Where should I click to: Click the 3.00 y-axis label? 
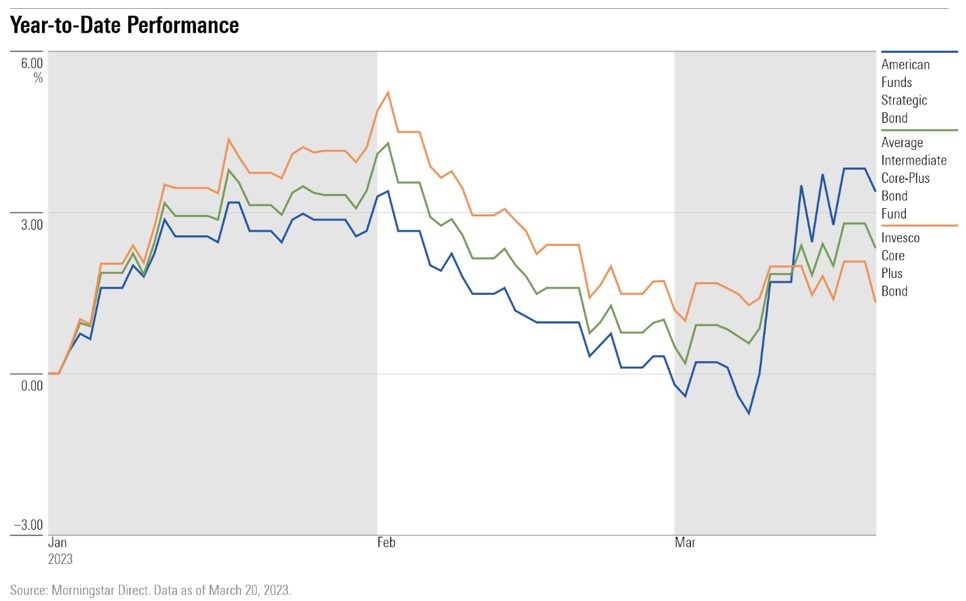30,224
